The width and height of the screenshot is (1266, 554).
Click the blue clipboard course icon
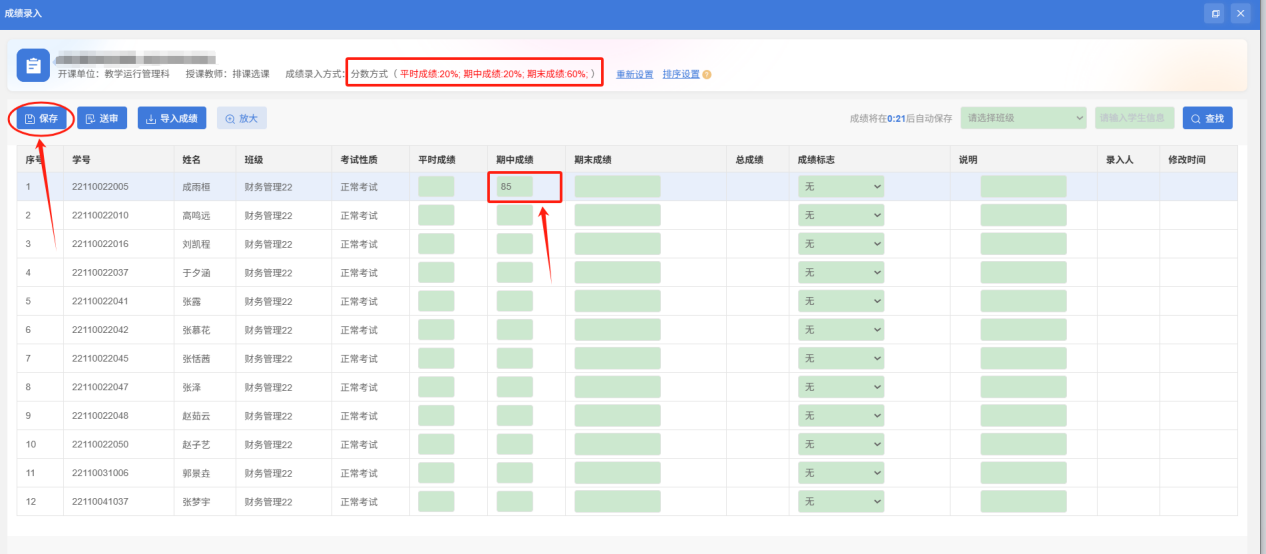33,66
